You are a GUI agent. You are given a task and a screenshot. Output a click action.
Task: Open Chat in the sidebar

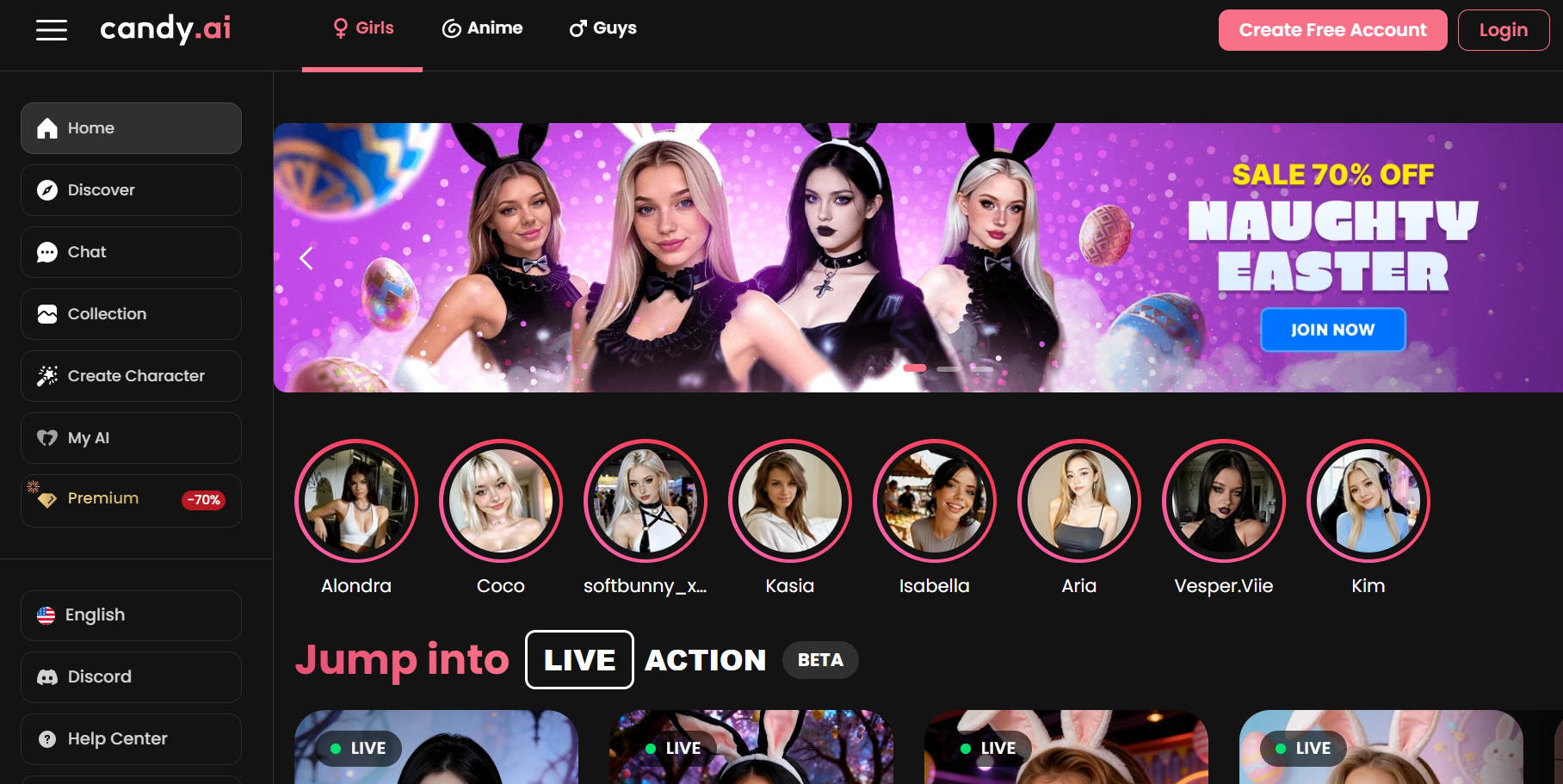tap(131, 252)
